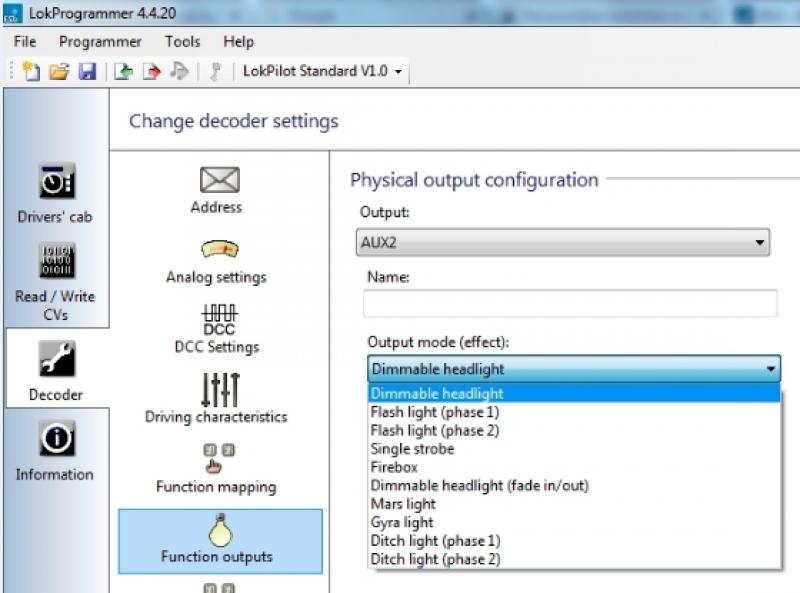
Task: Click the sound write toolbar icon
Action: tap(180, 71)
